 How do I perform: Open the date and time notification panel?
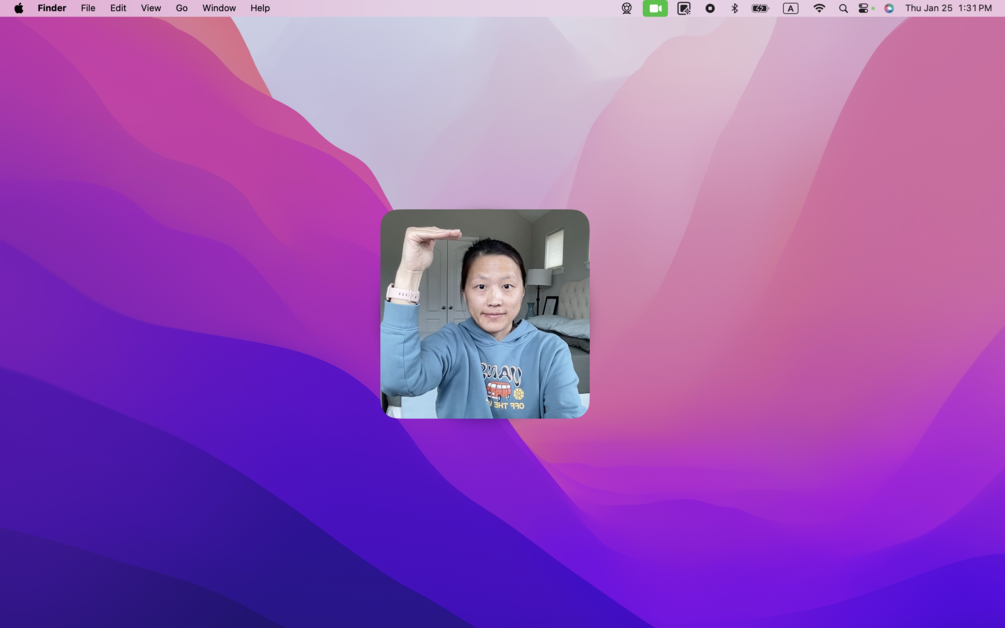tap(948, 8)
